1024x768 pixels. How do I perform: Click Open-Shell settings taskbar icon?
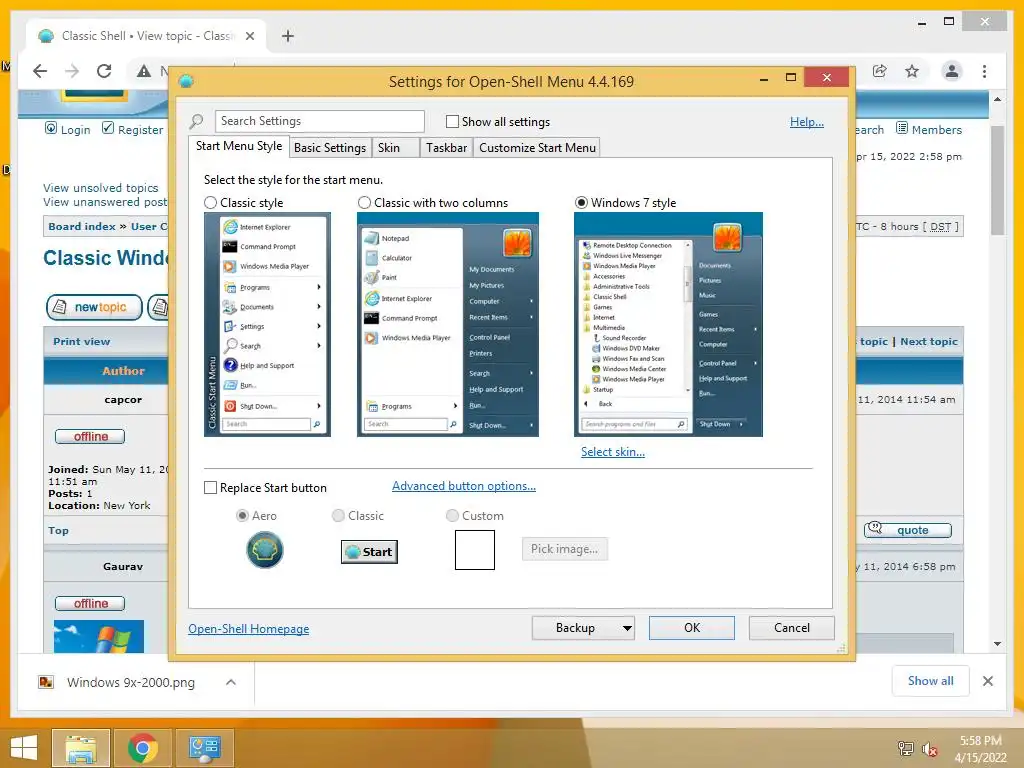[204, 748]
